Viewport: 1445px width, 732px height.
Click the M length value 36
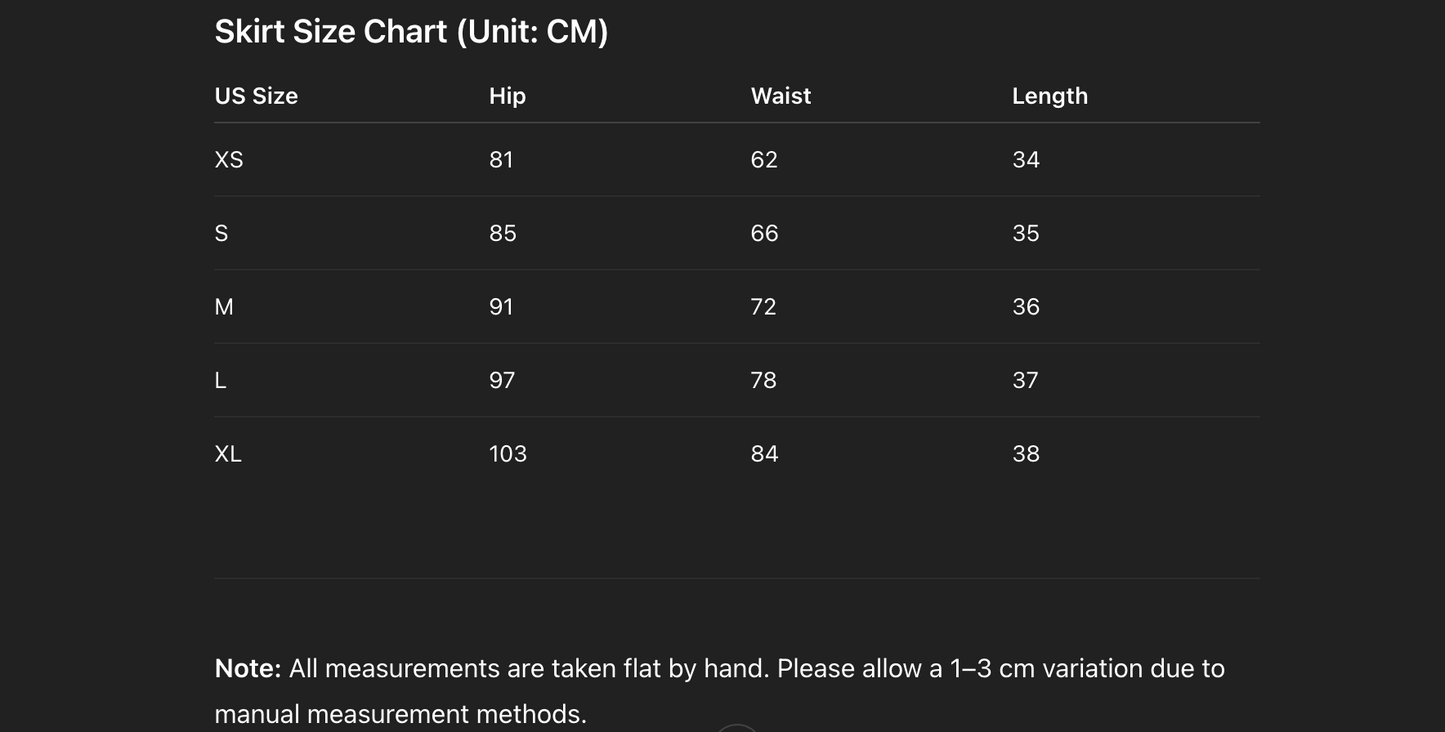click(x=1026, y=307)
